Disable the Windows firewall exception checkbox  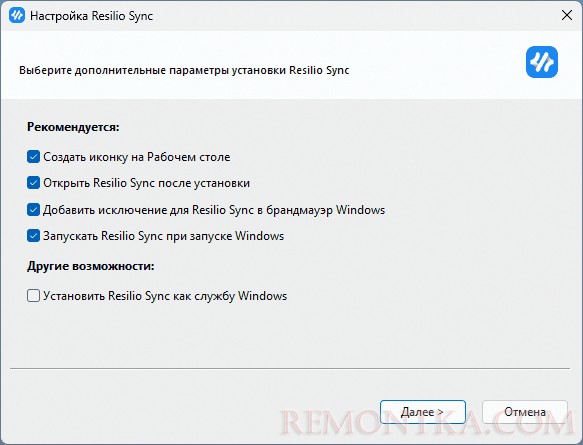pyautogui.click(x=33, y=210)
